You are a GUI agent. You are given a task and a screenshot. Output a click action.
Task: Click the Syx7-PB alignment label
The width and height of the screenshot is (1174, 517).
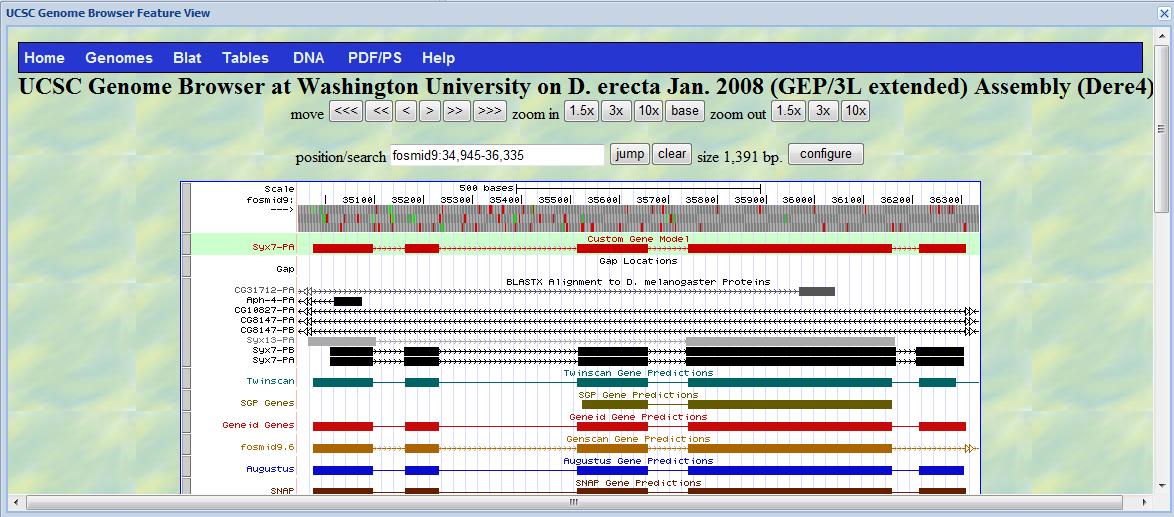tap(274, 349)
